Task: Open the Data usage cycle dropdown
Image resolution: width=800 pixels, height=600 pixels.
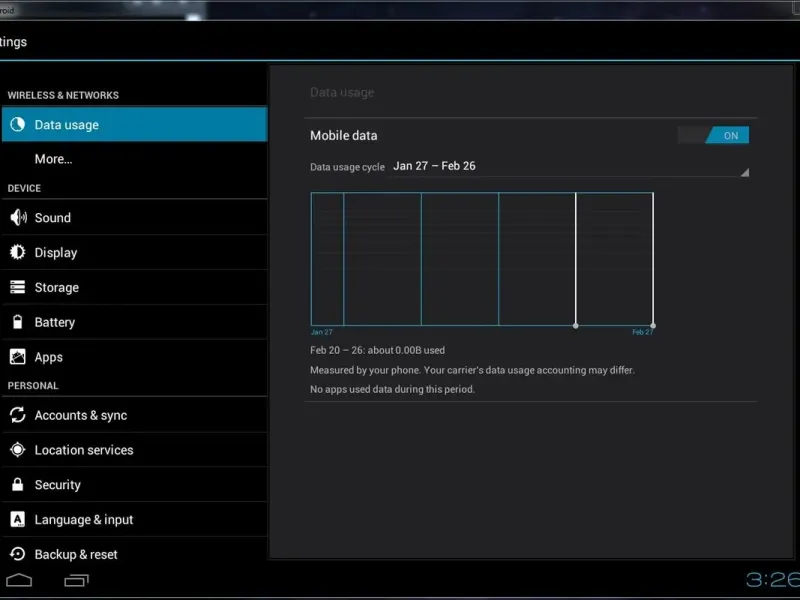Action: click(x=568, y=166)
